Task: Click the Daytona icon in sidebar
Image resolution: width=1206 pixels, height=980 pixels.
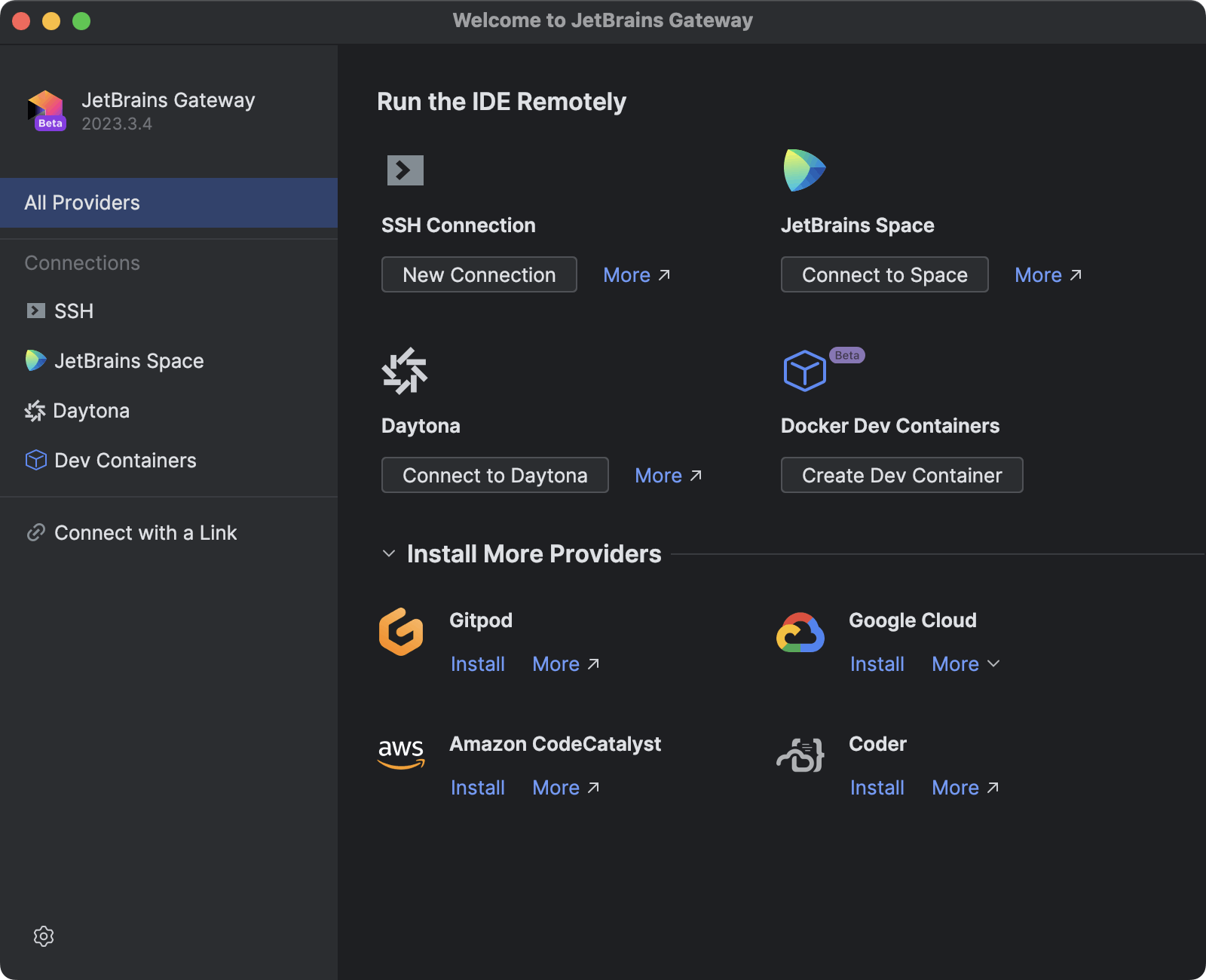Action: [x=35, y=411]
